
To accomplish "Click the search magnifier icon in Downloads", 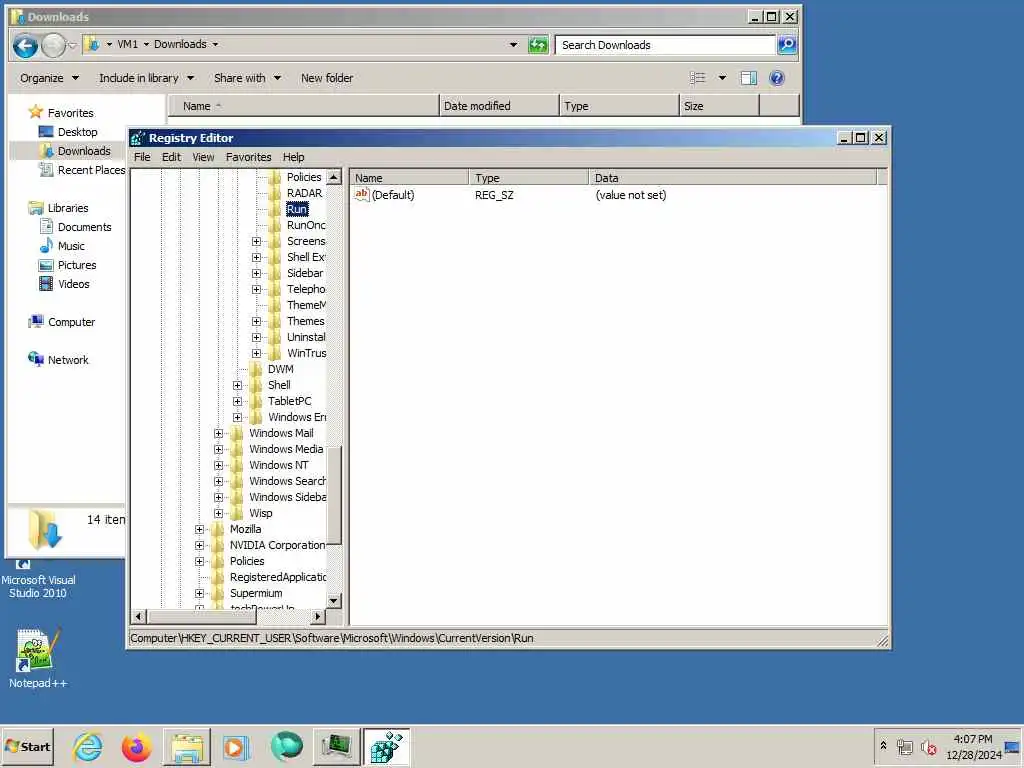I will point(787,45).
